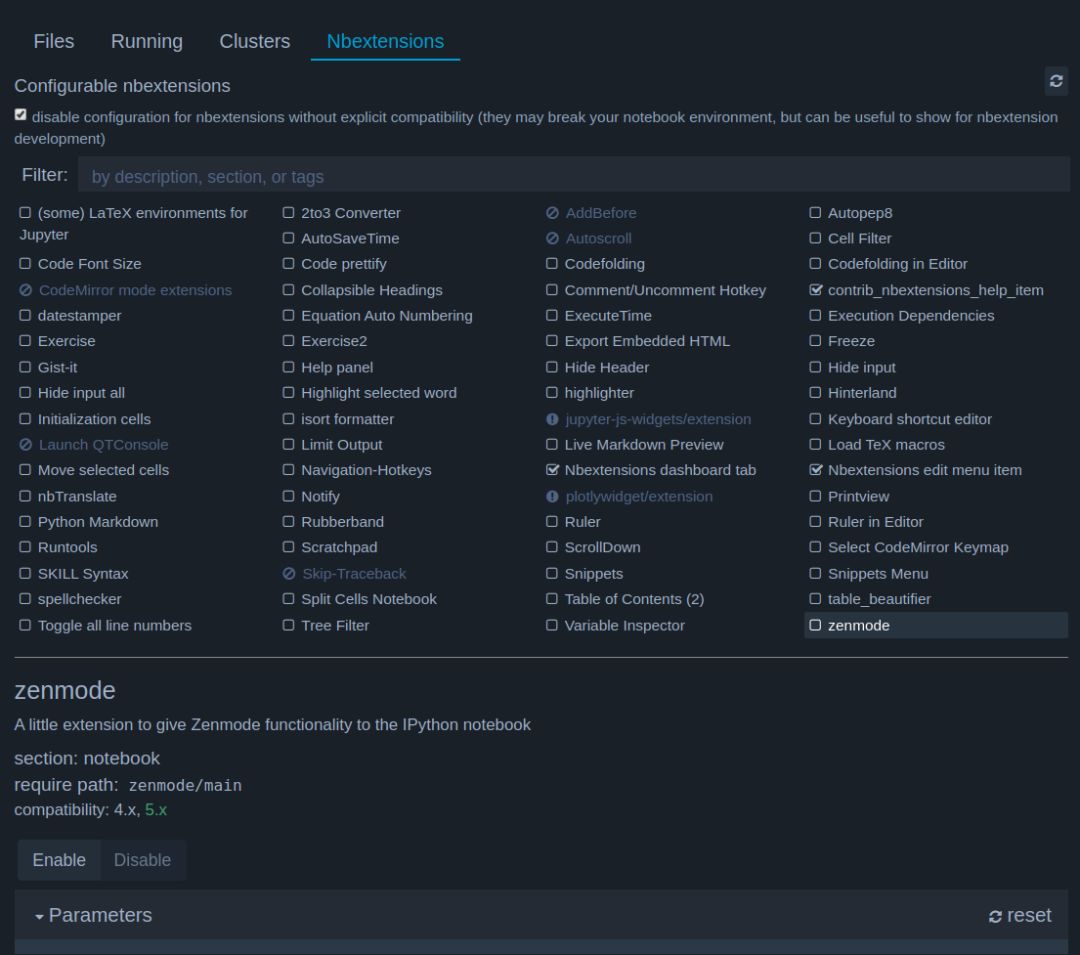Uncheck Nbextensions dashboard tab

[x=552, y=470]
